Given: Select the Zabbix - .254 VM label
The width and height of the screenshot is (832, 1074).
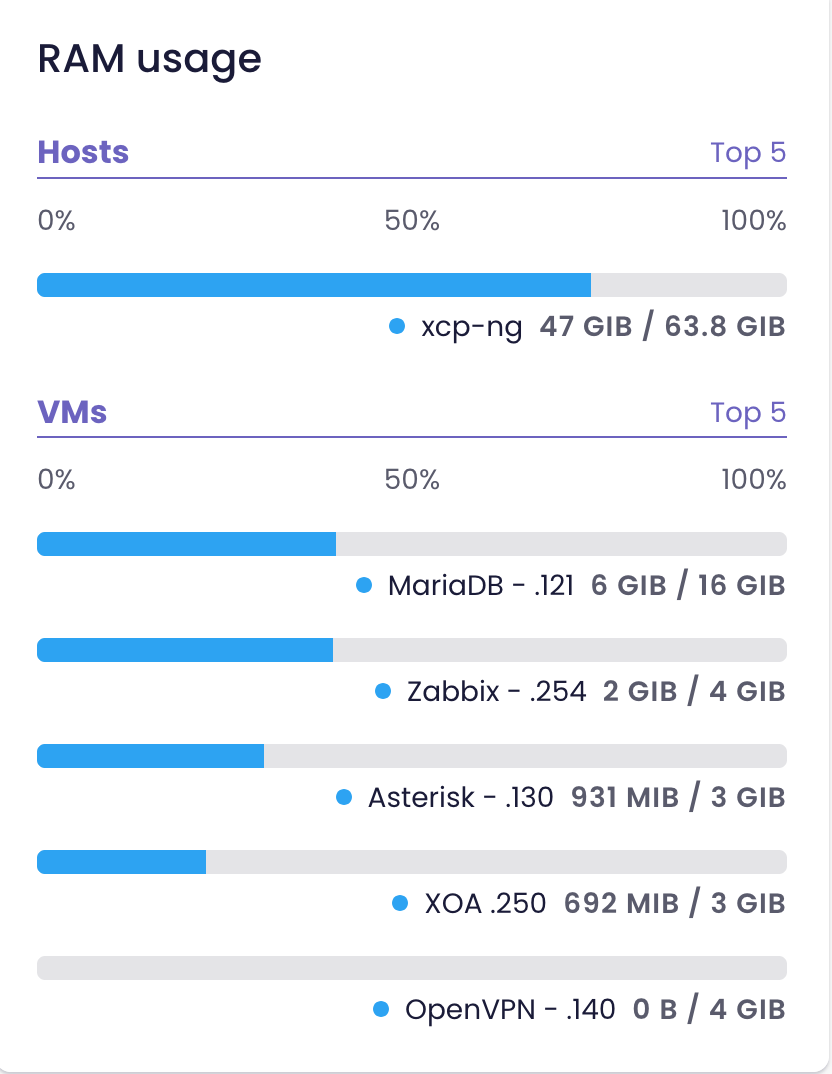Looking at the screenshot, I should click(496, 691).
